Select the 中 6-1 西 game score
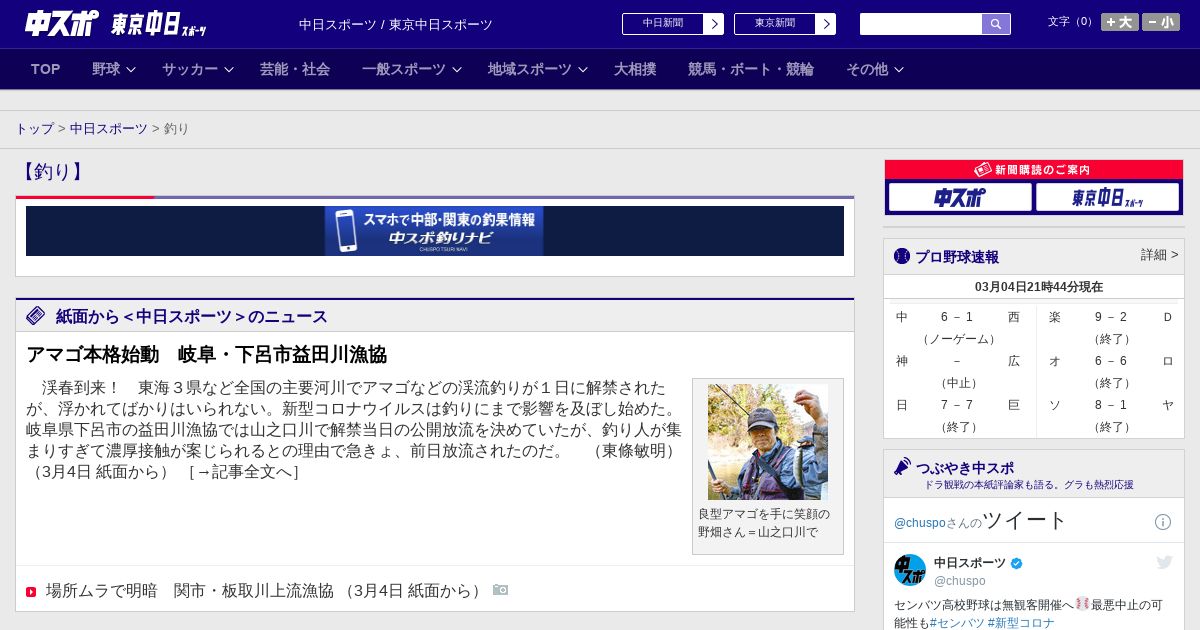This screenshot has width=1200, height=630. (x=957, y=317)
